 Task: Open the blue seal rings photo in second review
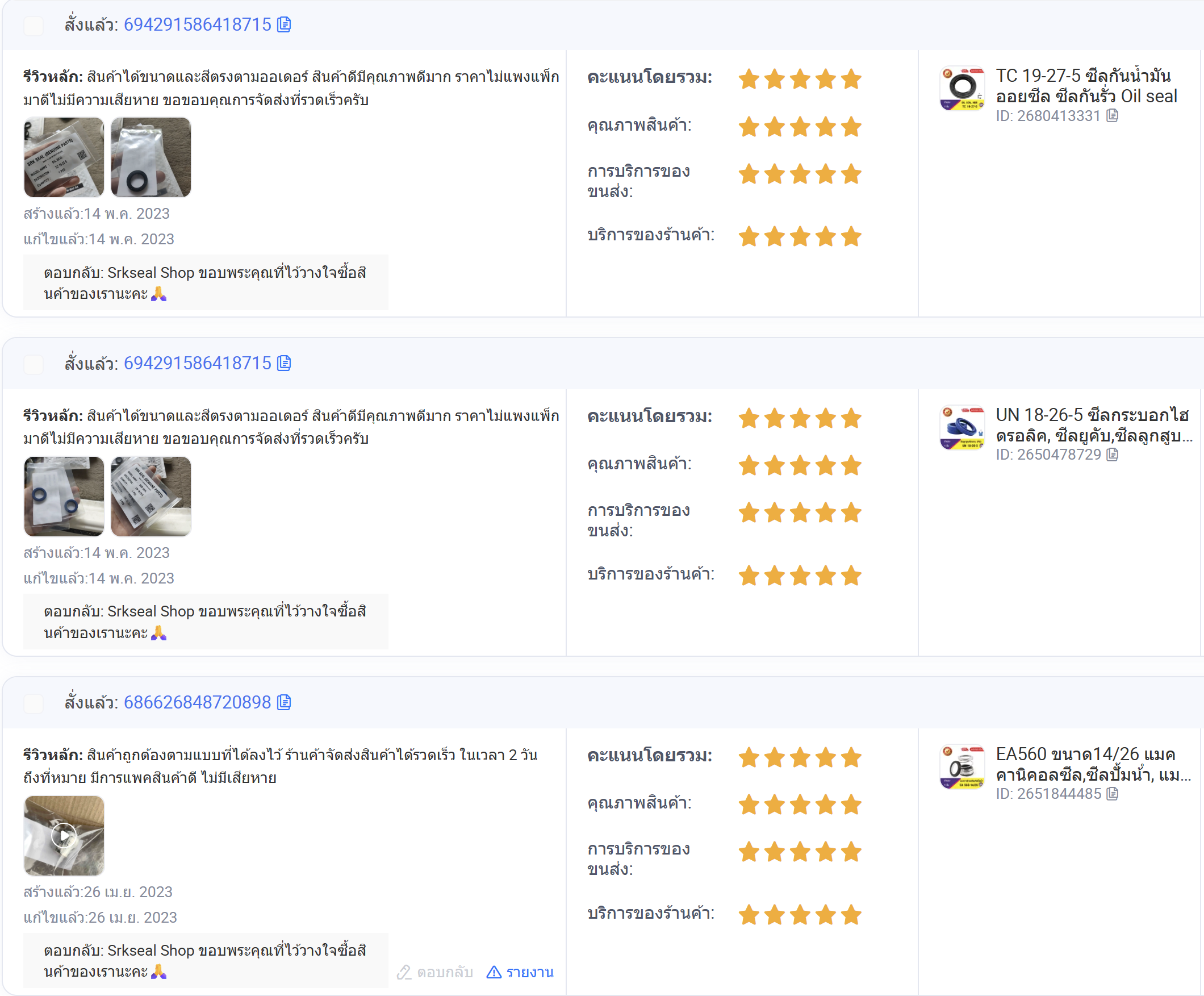point(64,496)
